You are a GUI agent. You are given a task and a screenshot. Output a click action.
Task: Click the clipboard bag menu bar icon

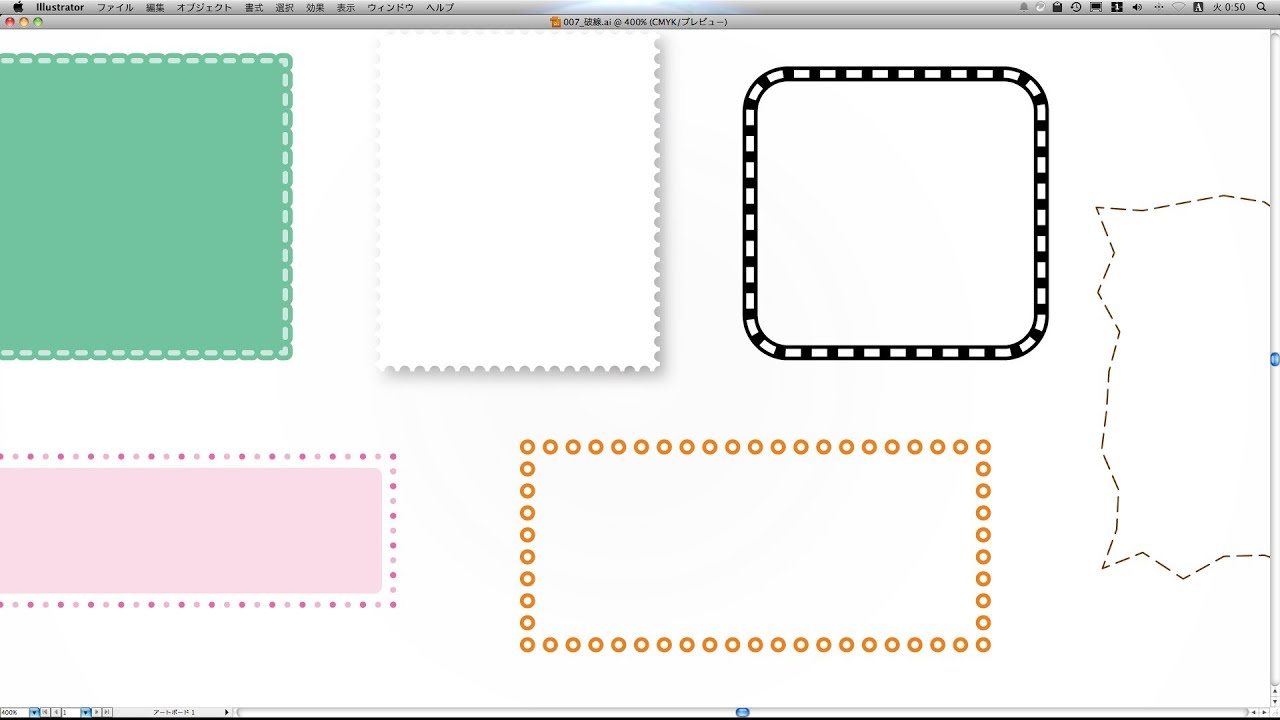[x=1057, y=7]
